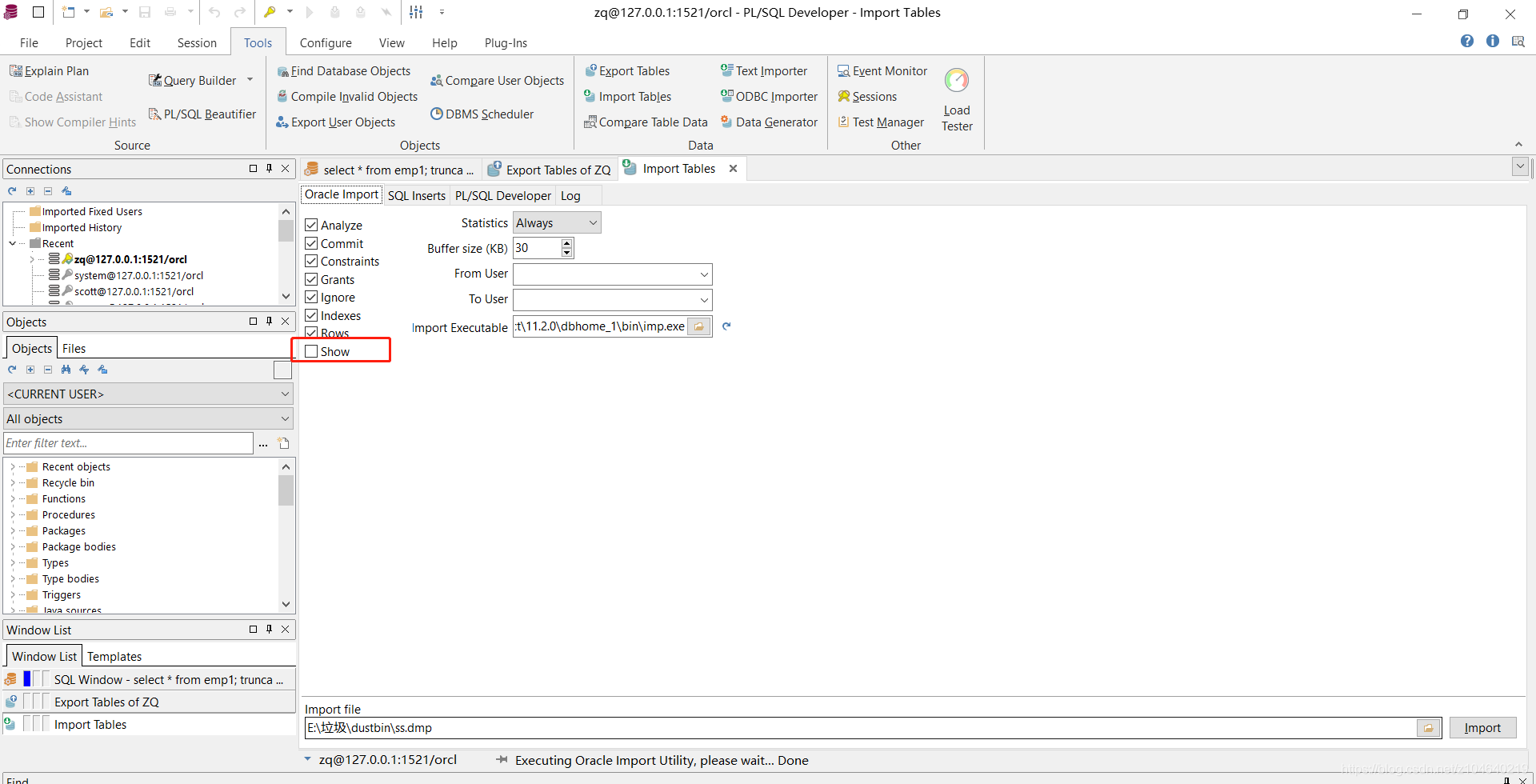
Task: Switch to Export Tables of ZQ tab
Action: pos(550,170)
